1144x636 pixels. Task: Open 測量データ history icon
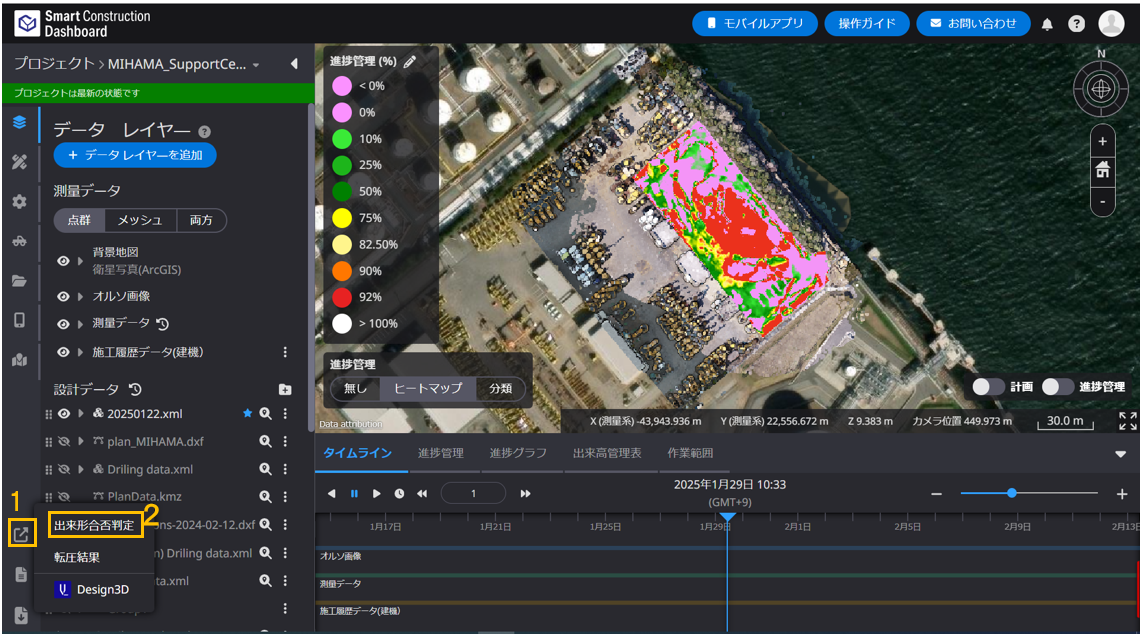[x=163, y=323]
